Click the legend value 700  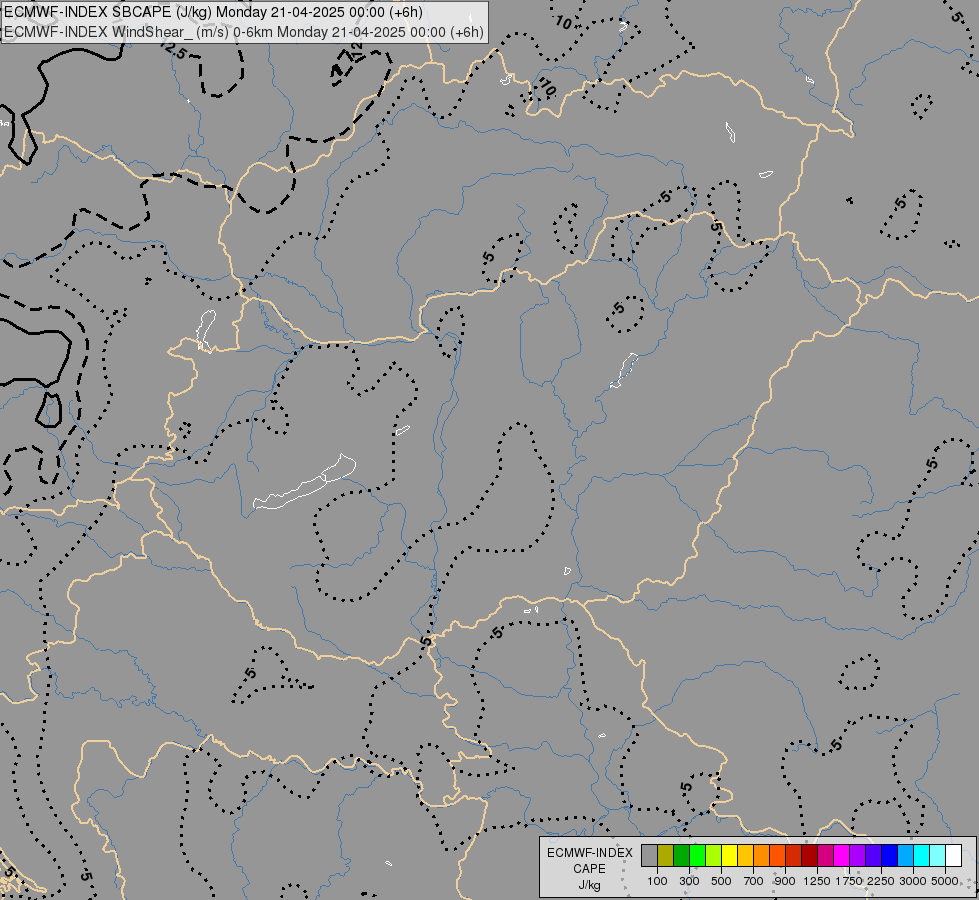754,881
